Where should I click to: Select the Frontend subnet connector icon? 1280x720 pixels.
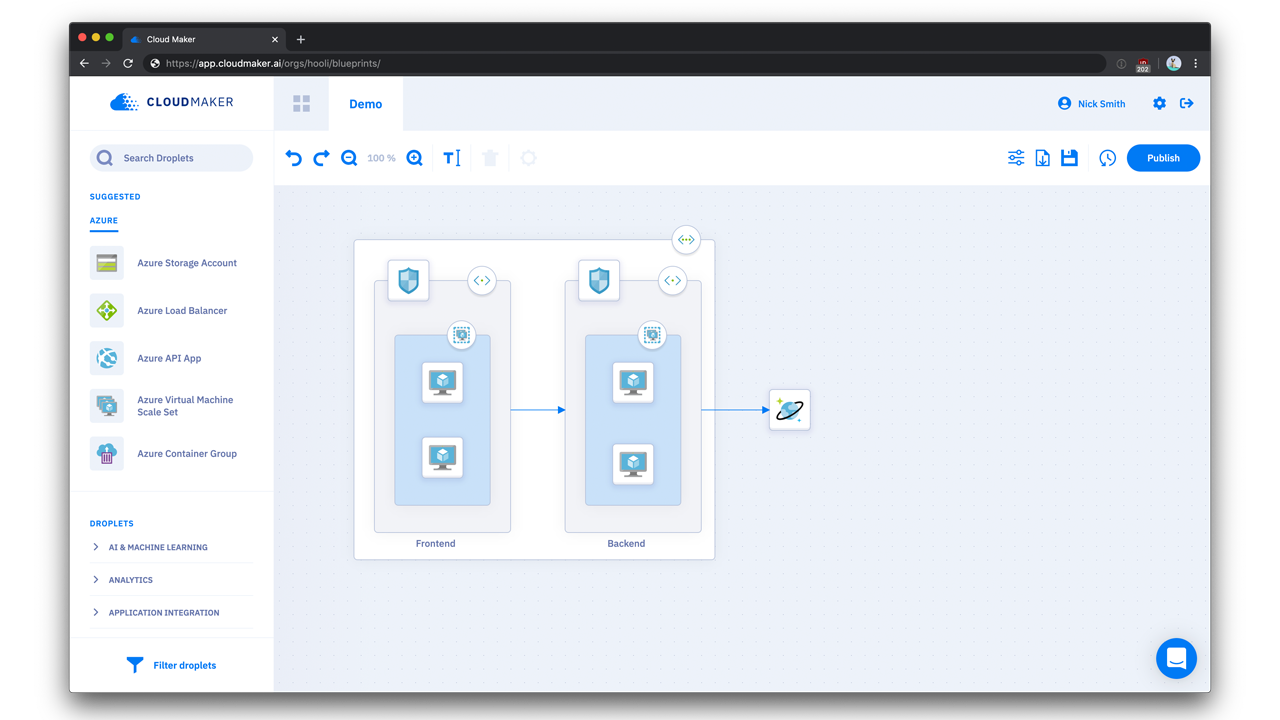tap(482, 281)
